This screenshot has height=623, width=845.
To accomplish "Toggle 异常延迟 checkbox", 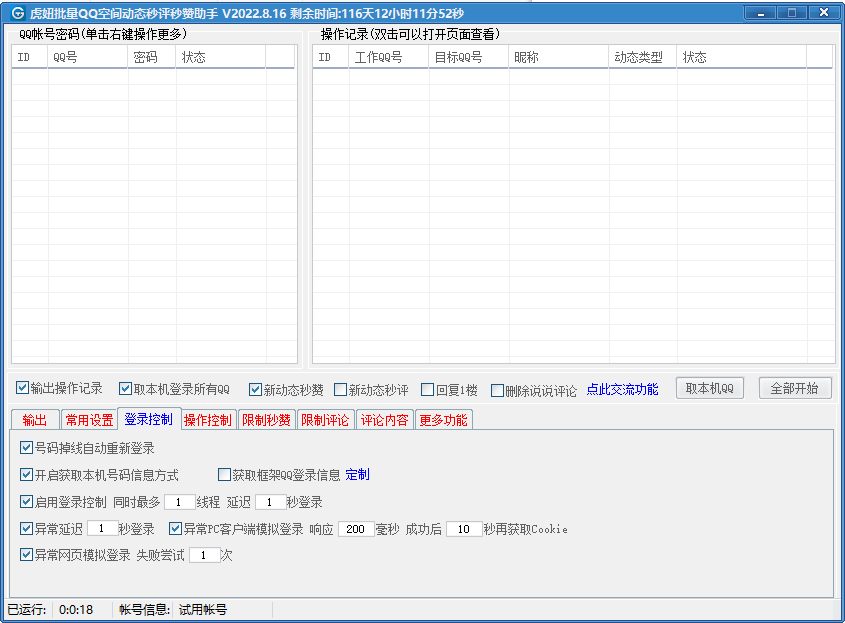I will [26, 528].
